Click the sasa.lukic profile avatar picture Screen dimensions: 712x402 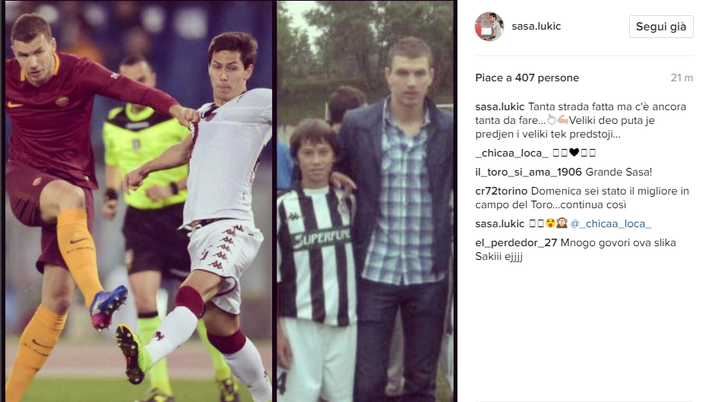[489, 26]
